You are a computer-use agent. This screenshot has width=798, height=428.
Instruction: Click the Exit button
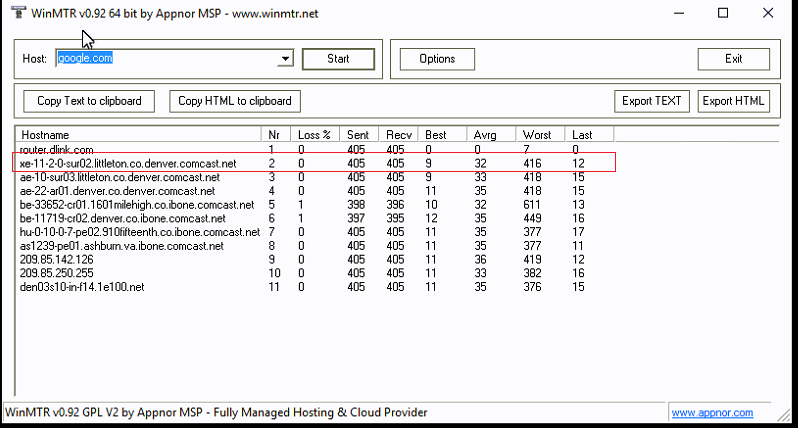[x=733, y=59]
